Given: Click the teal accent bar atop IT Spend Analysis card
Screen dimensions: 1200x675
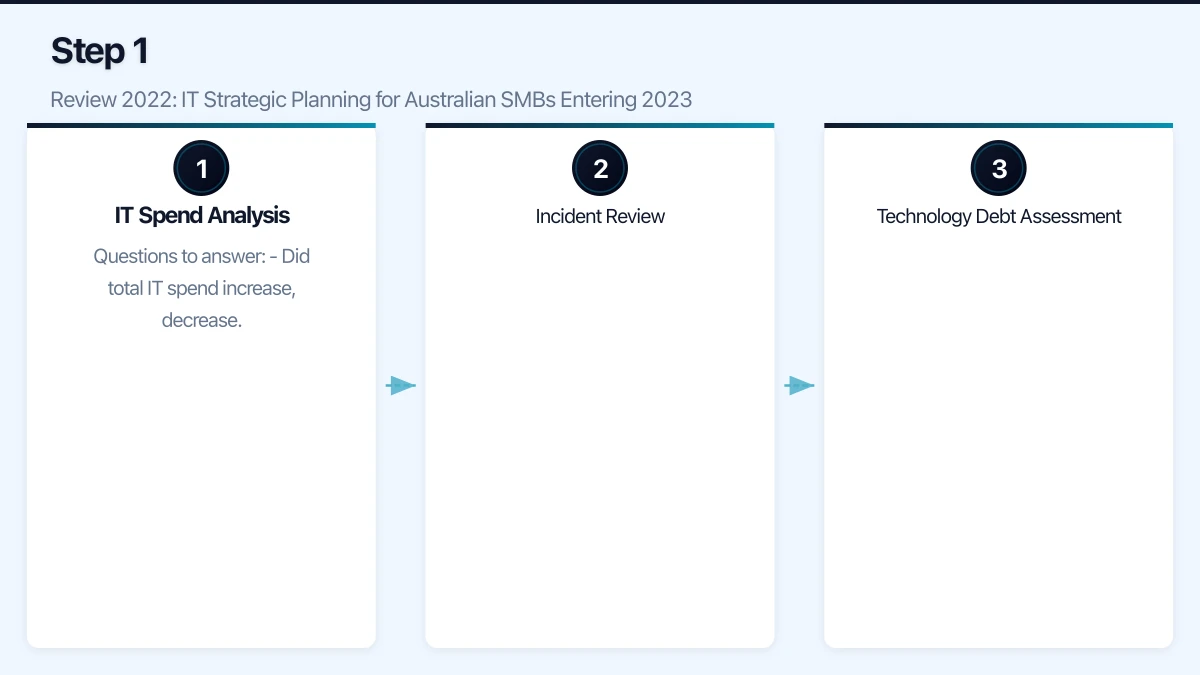Looking at the screenshot, I should coord(201,125).
